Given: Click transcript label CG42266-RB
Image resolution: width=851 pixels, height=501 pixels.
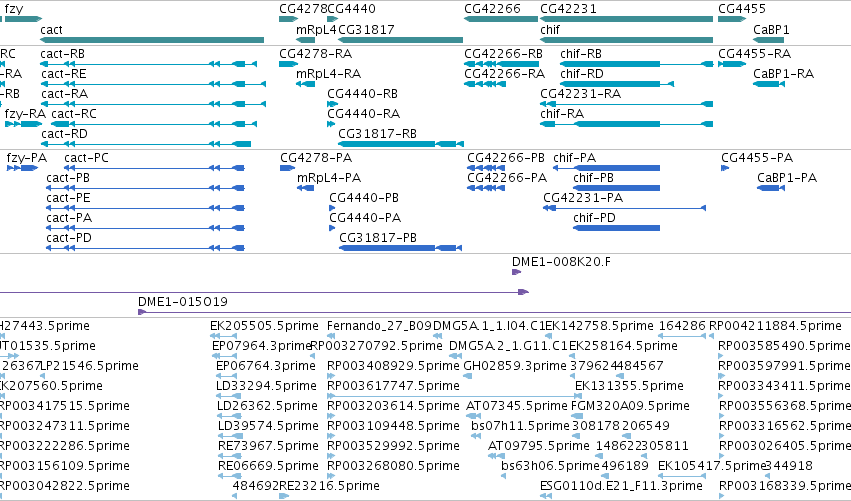Looking at the screenshot, I should click(504, 54).
